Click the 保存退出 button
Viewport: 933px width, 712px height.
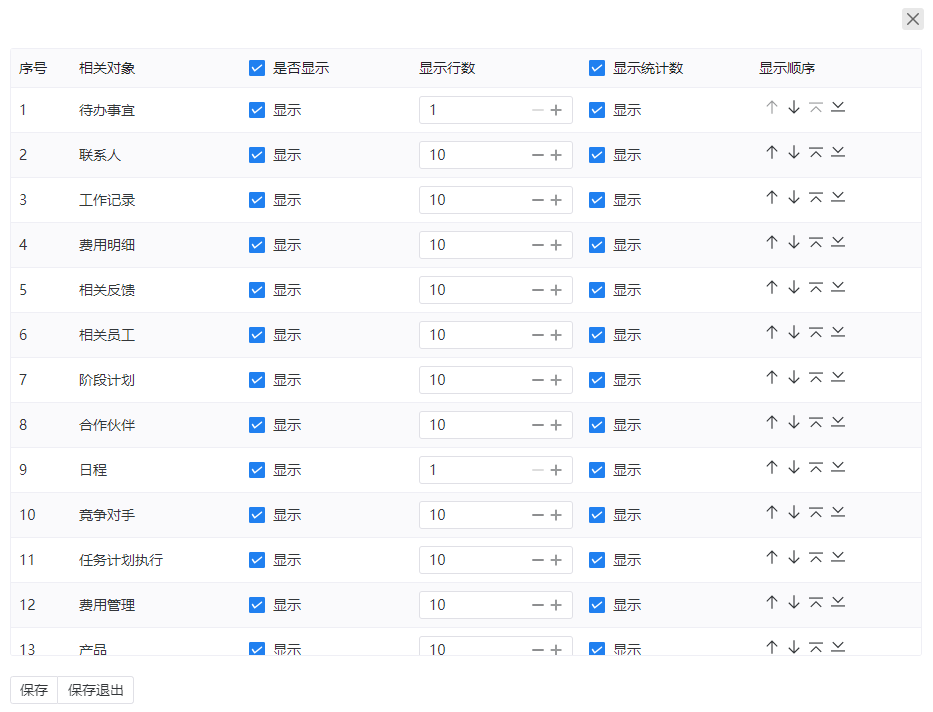pos(95,690)
